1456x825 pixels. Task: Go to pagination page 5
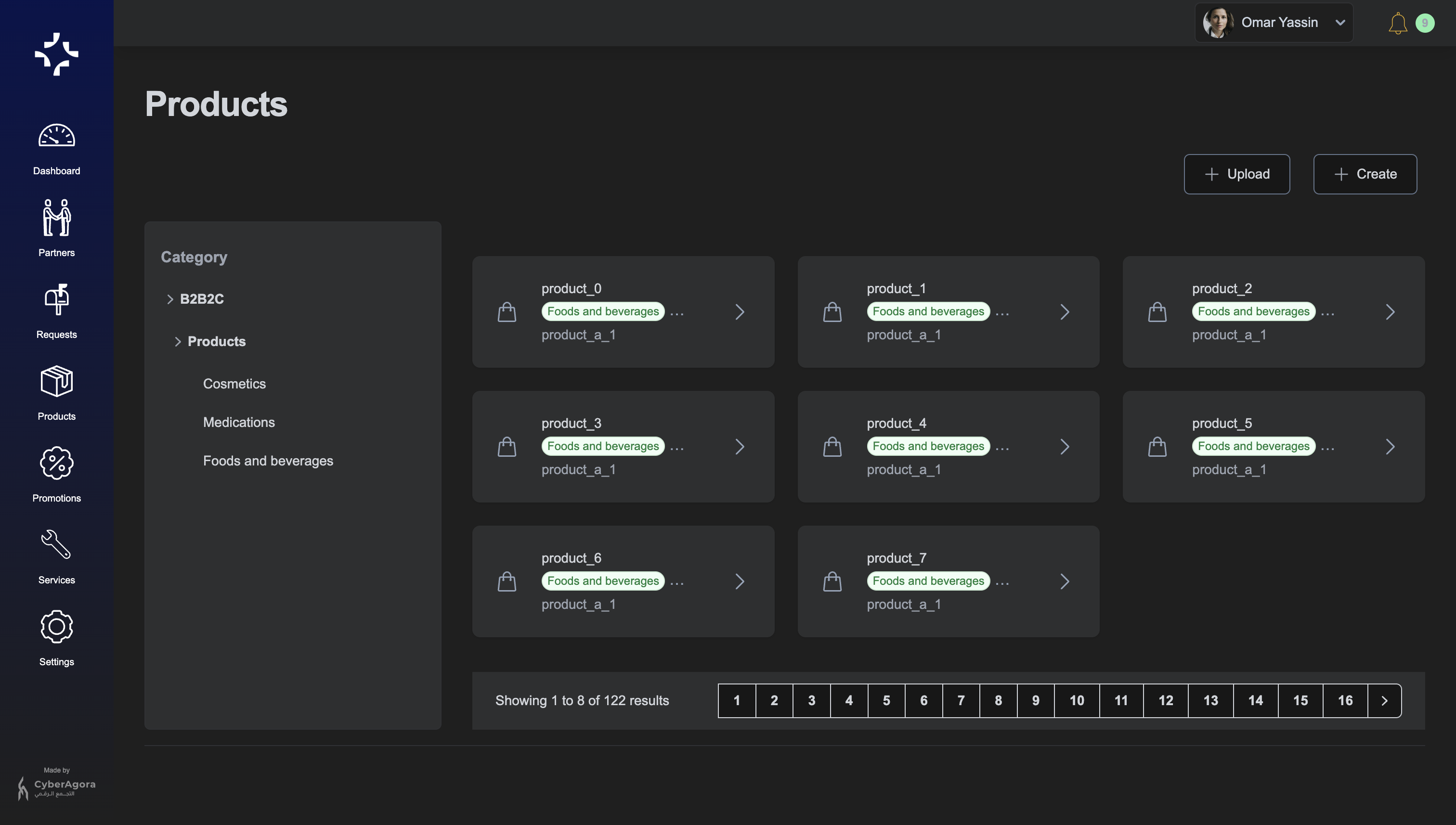click(x=886, y=700)
